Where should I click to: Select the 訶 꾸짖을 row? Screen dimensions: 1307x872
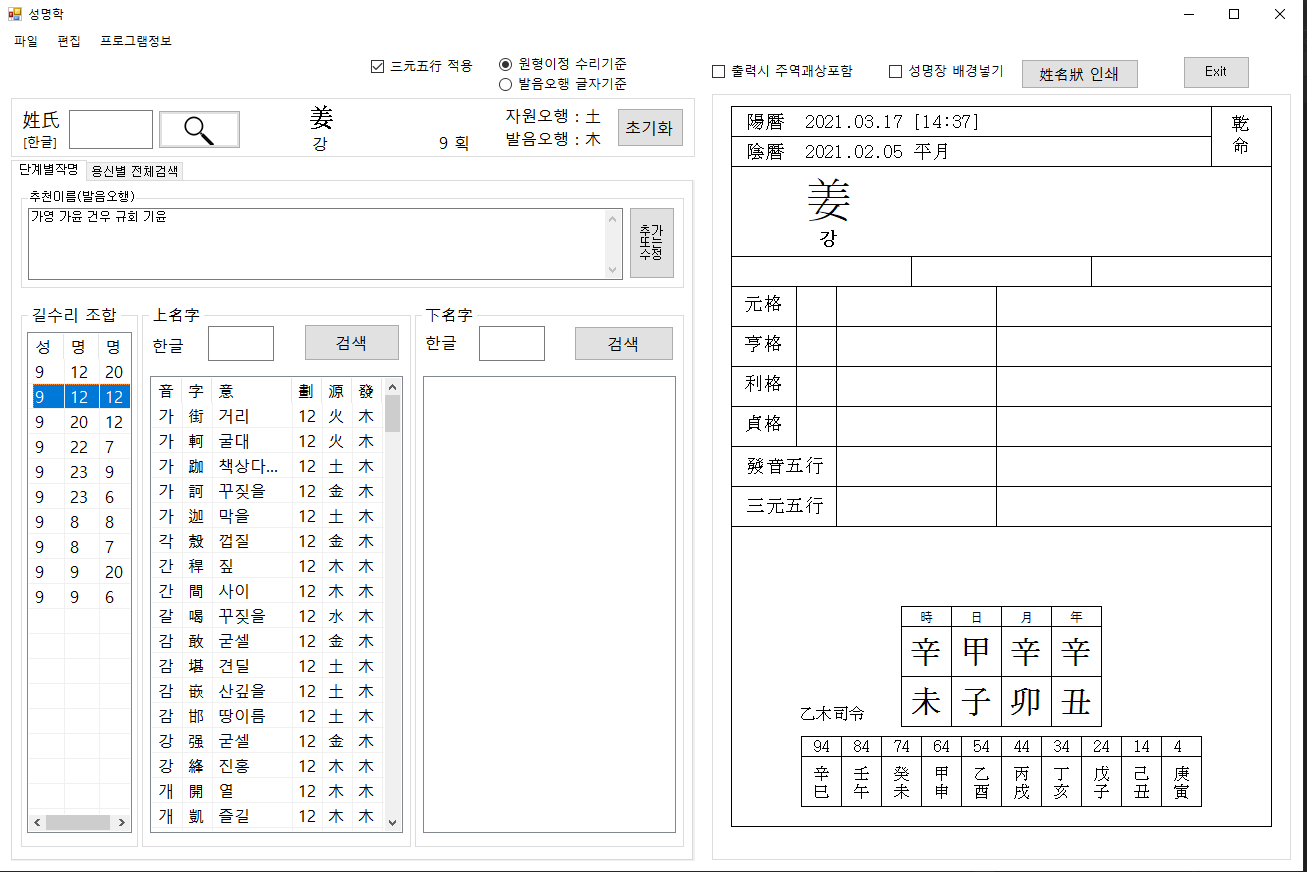(267, 491)
